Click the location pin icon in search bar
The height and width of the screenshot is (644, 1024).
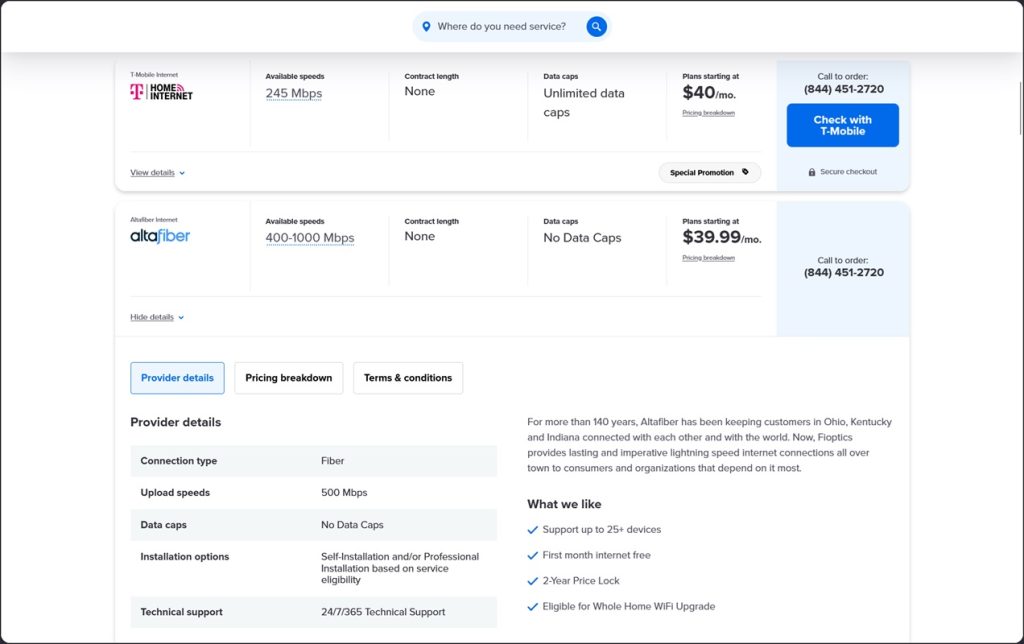(426, 27)
